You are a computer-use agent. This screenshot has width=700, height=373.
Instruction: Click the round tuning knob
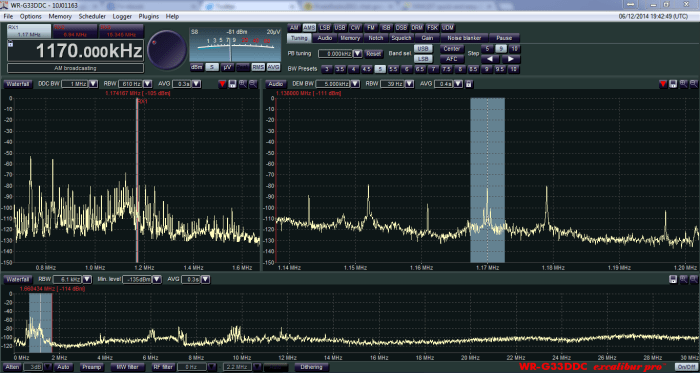pyautogui.click(x=167, y=50)
